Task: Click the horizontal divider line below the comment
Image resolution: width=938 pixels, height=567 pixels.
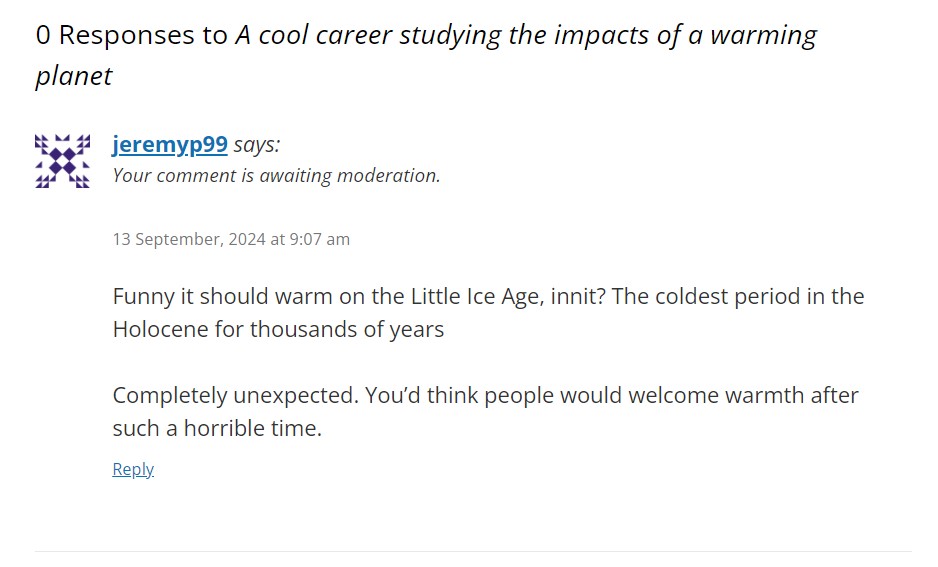Action: (x=473, y=551)
